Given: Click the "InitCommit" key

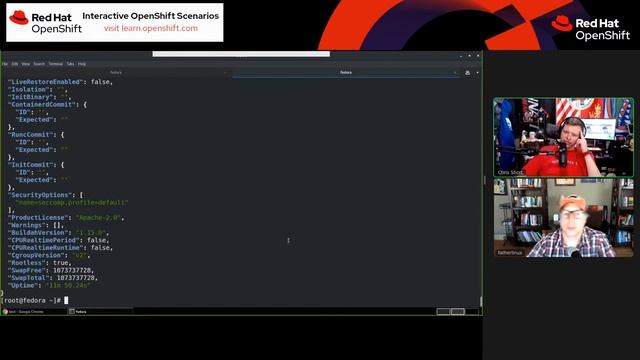Looking at the screenshot, I should point(31,165).
